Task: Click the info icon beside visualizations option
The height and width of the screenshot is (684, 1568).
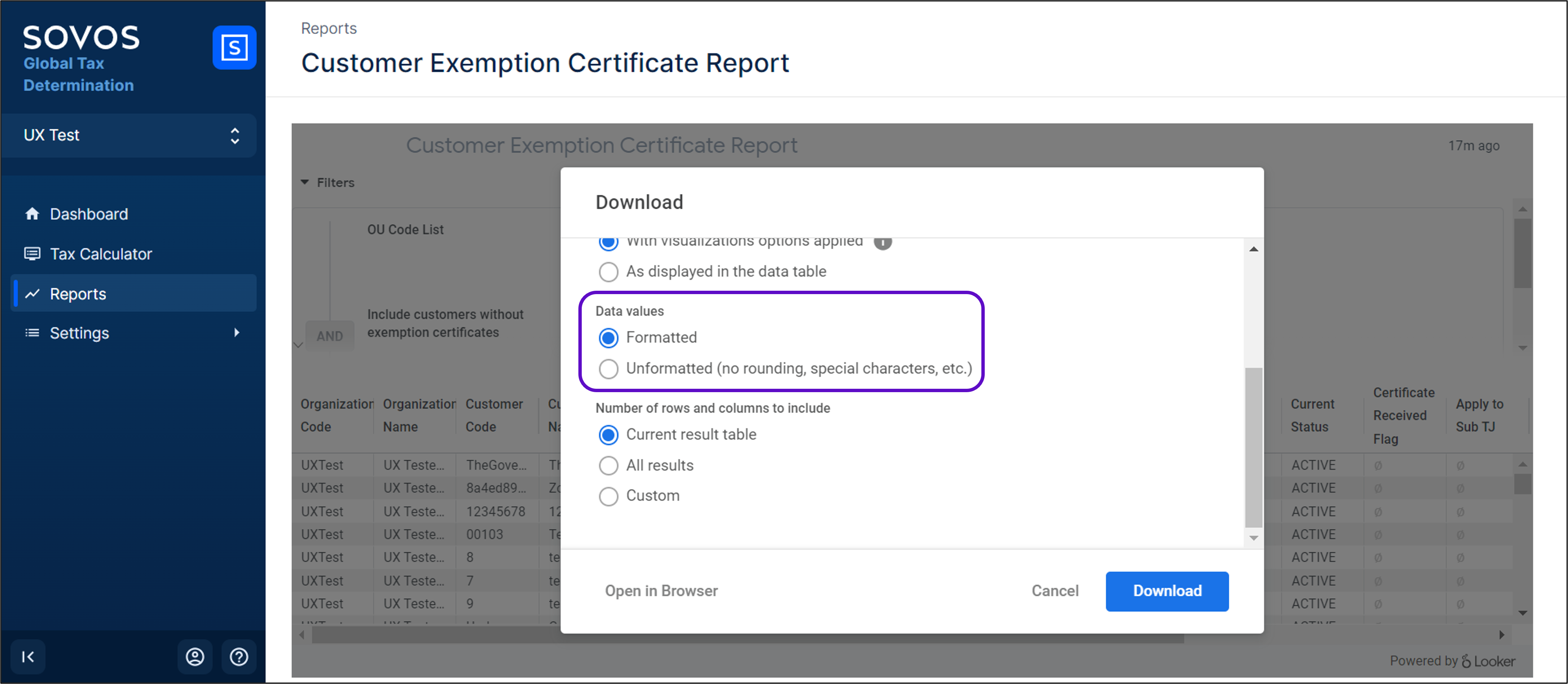Action: tap(883, 242)
